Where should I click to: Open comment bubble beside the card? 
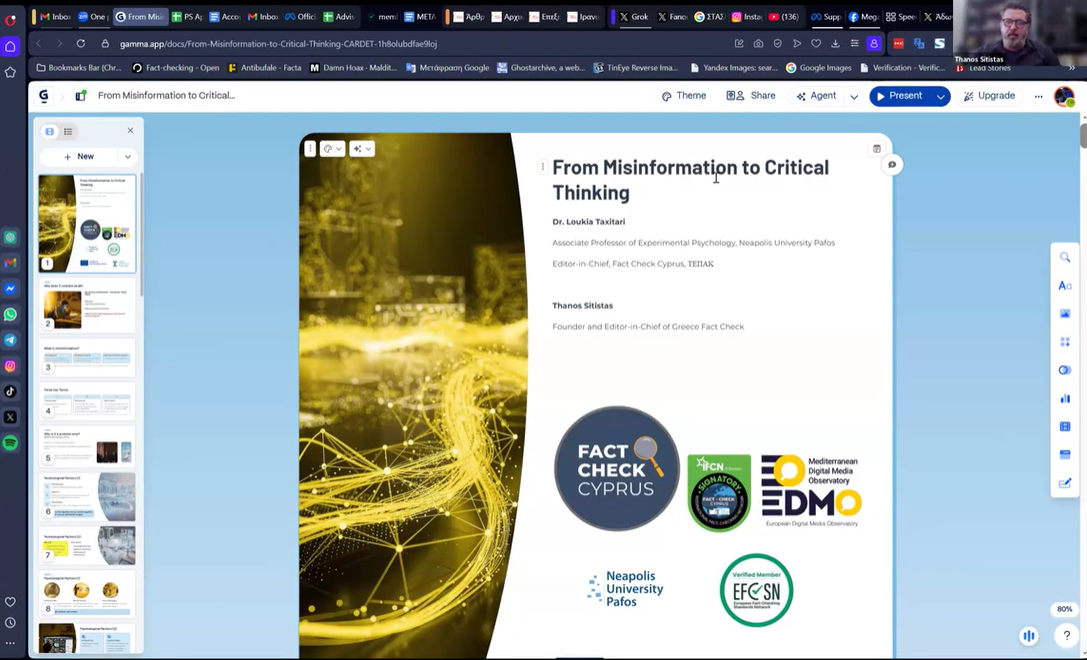[892, 164]
